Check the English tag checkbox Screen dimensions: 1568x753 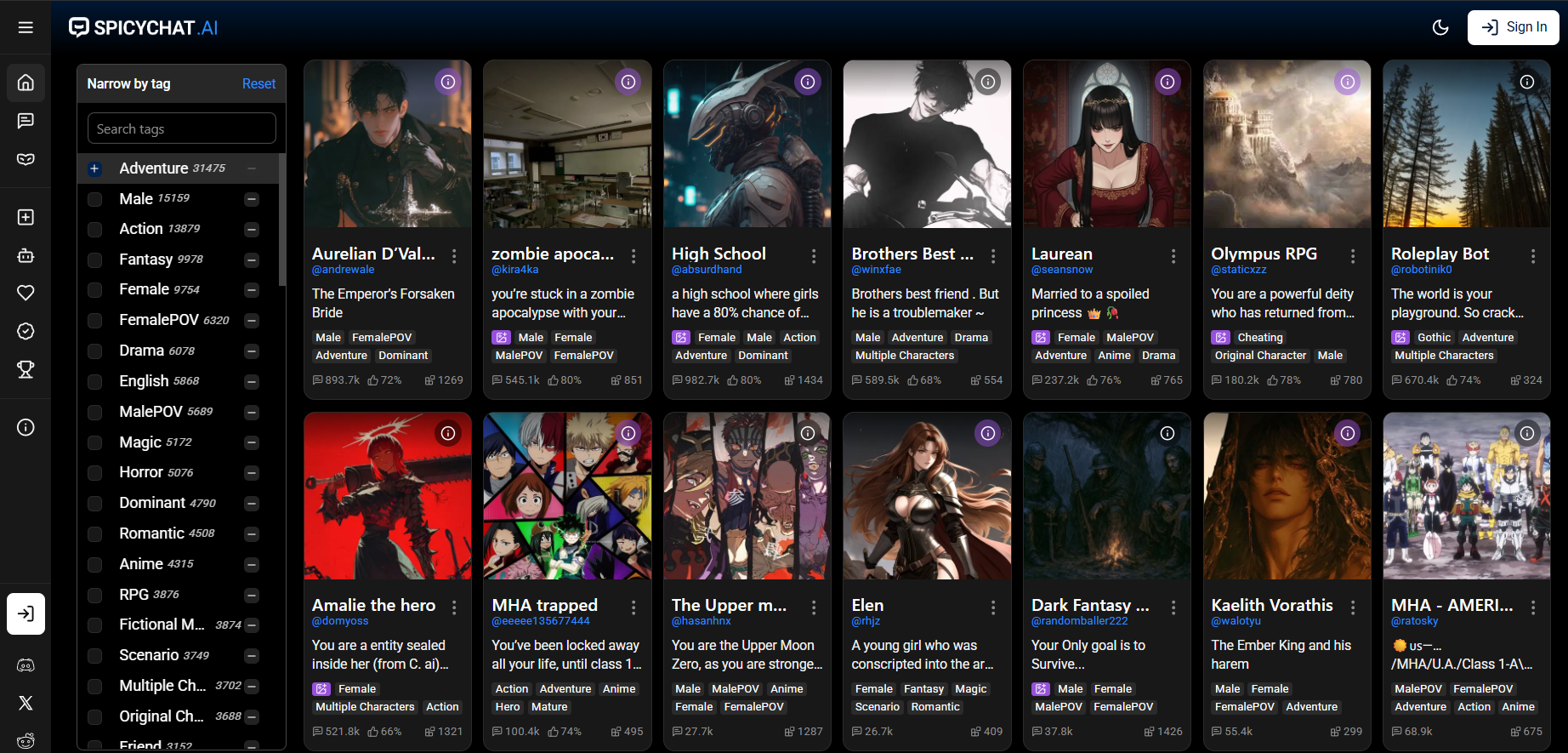(95, 381)
